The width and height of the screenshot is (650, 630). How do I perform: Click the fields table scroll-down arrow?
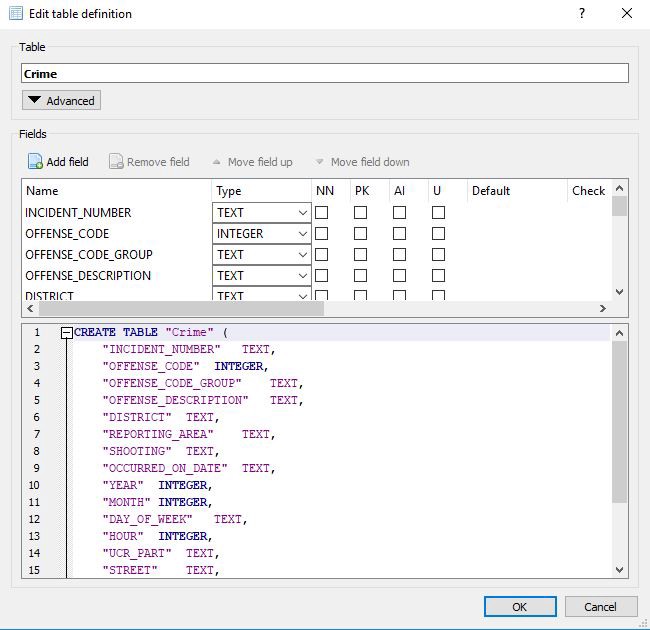point(619,292)
